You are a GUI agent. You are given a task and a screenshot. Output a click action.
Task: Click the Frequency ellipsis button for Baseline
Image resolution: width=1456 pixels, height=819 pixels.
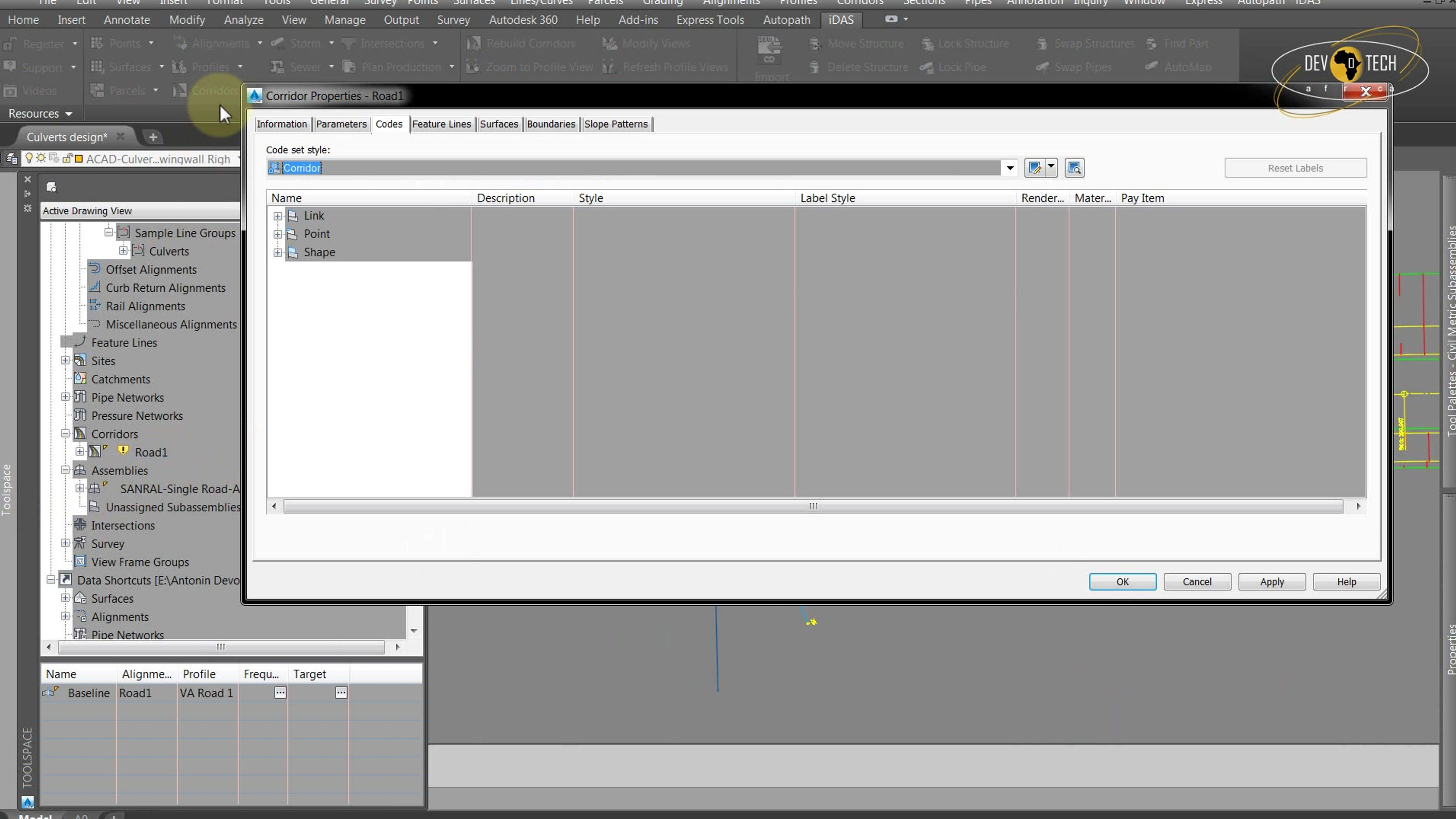[280, 692]
